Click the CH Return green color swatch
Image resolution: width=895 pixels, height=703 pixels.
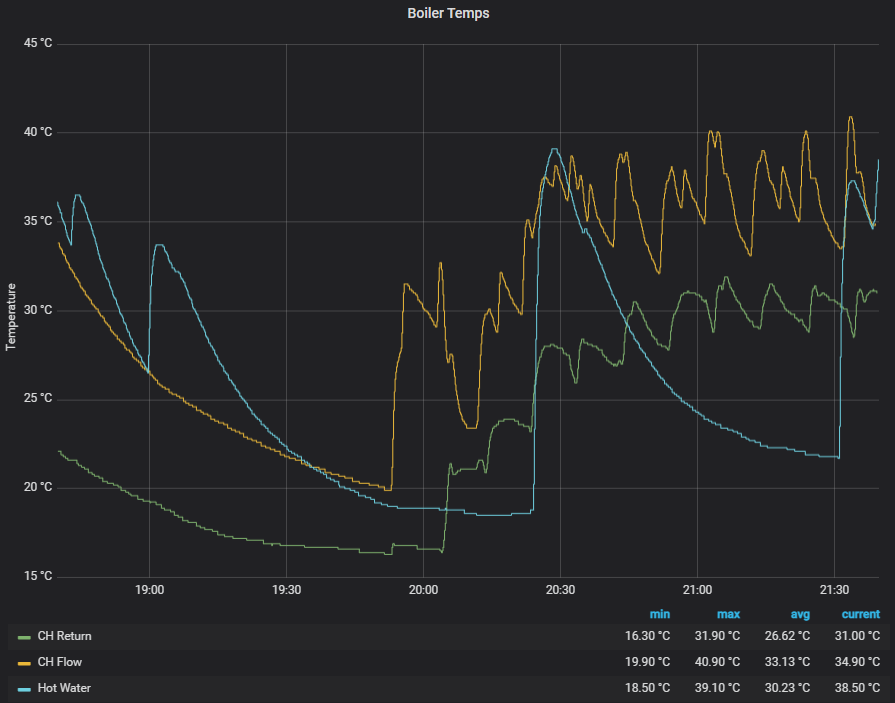point(24,637)
